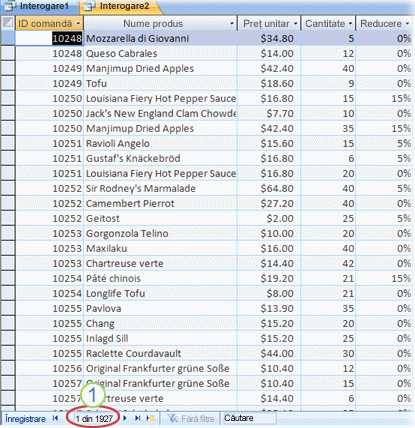Viewport: 415px width, 428px height.
Task: Click the Chang product cell
Action: point(160,323)
